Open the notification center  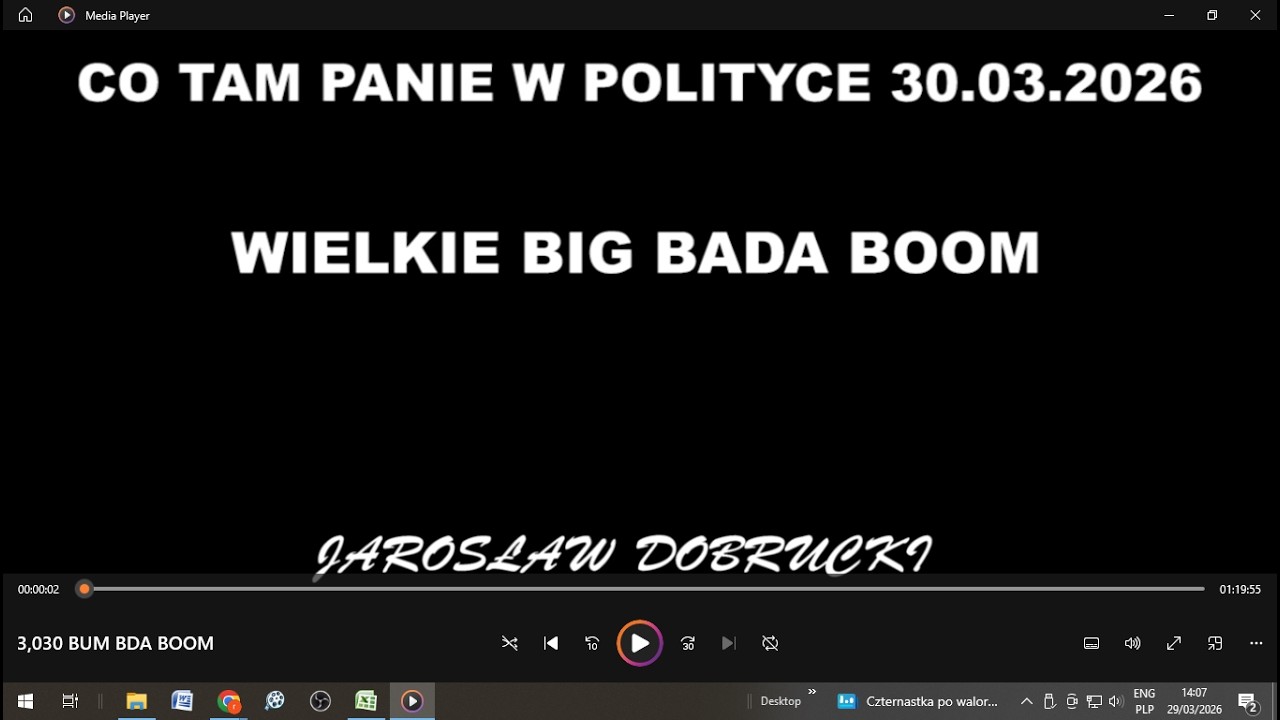pos(1248,701)
